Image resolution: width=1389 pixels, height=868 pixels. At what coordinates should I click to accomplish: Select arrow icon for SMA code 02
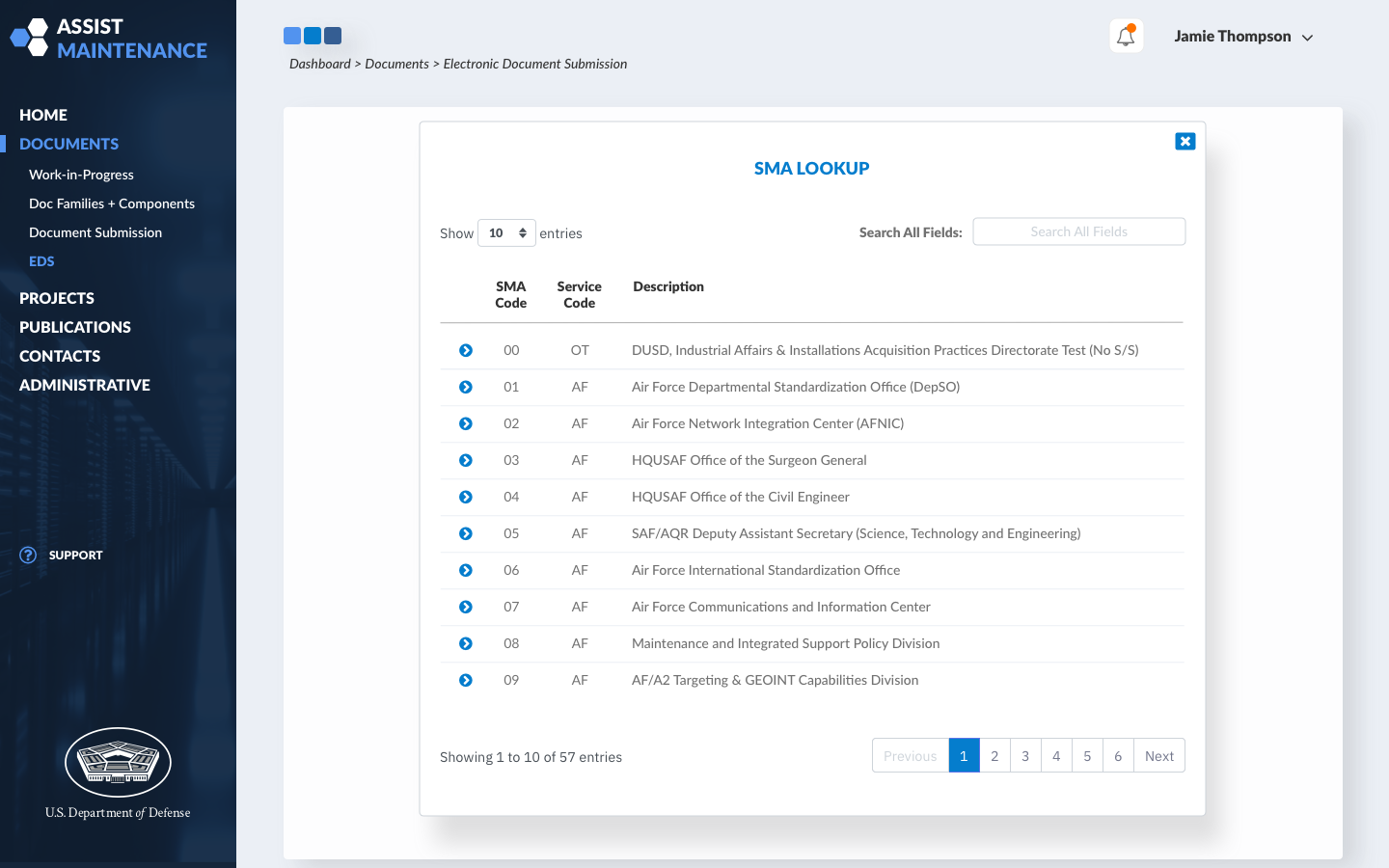tap(466, 423)
